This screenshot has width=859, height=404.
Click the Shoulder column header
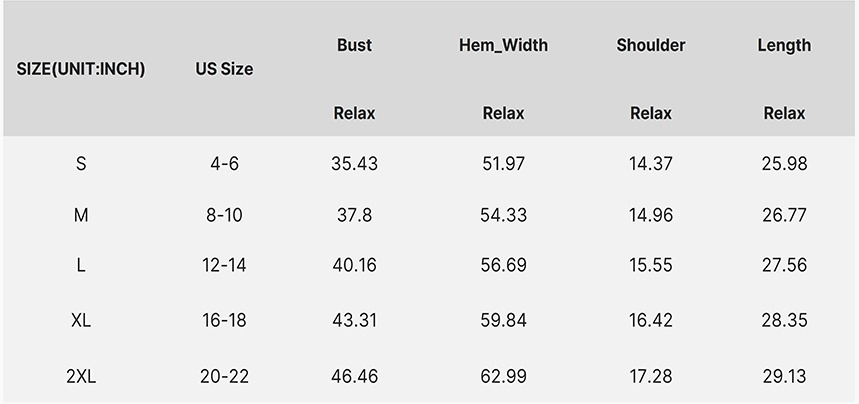pyautogui.click(x=651, y=45)
